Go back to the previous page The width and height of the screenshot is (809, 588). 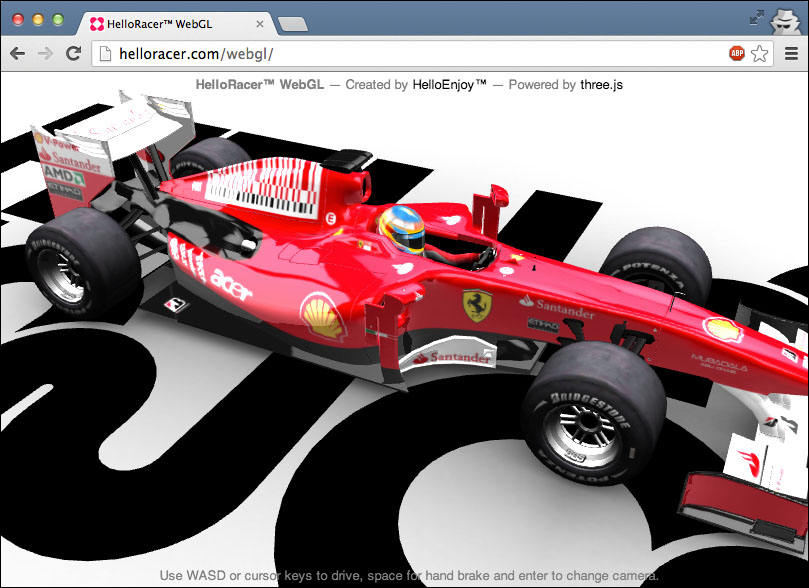point(18,53)
